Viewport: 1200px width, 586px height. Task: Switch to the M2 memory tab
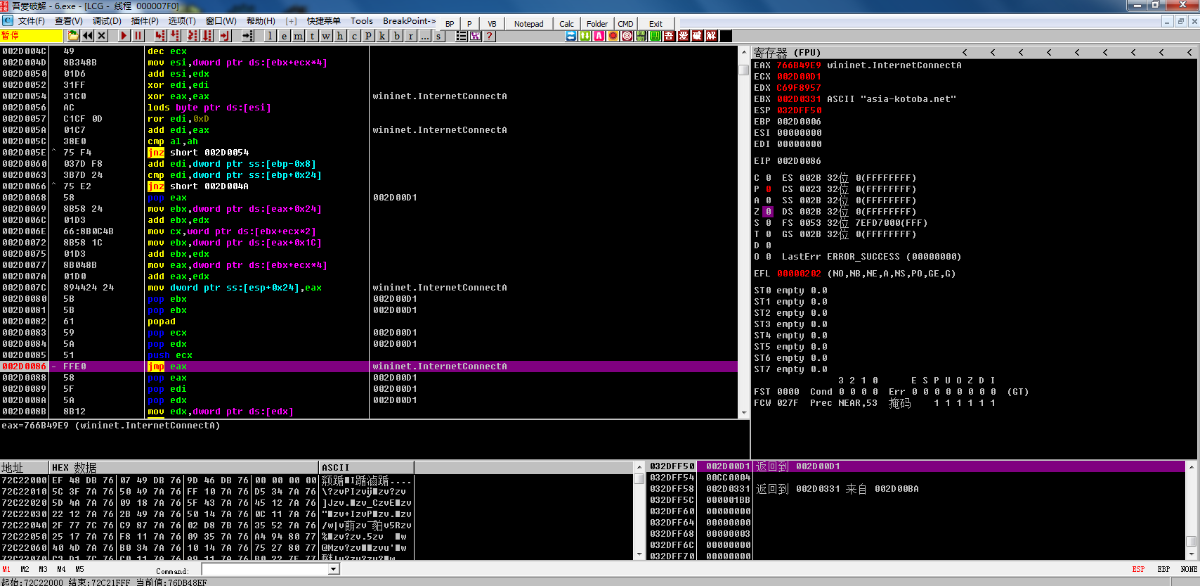(26, 569)
